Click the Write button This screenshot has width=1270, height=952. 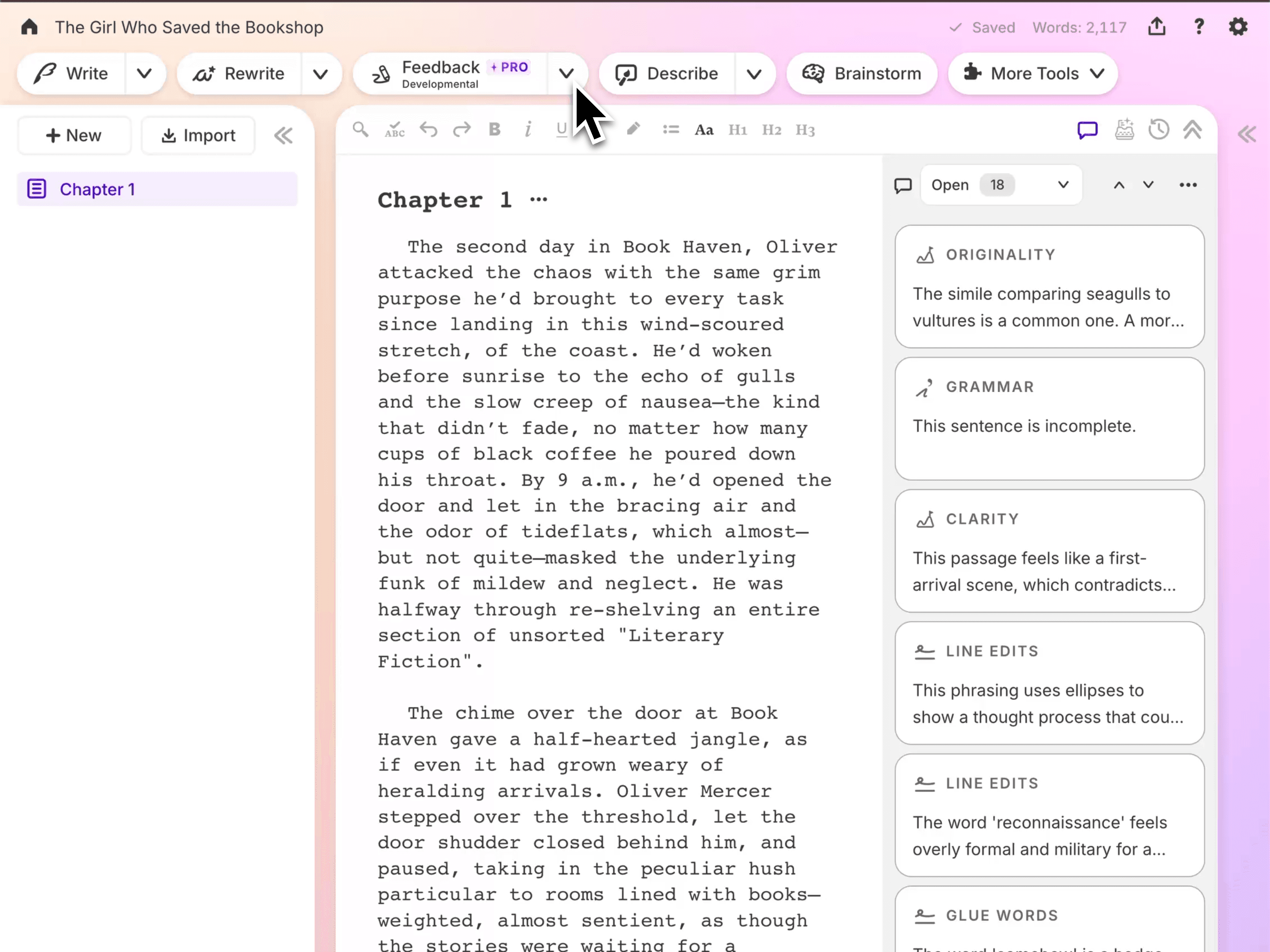point(72,74)
